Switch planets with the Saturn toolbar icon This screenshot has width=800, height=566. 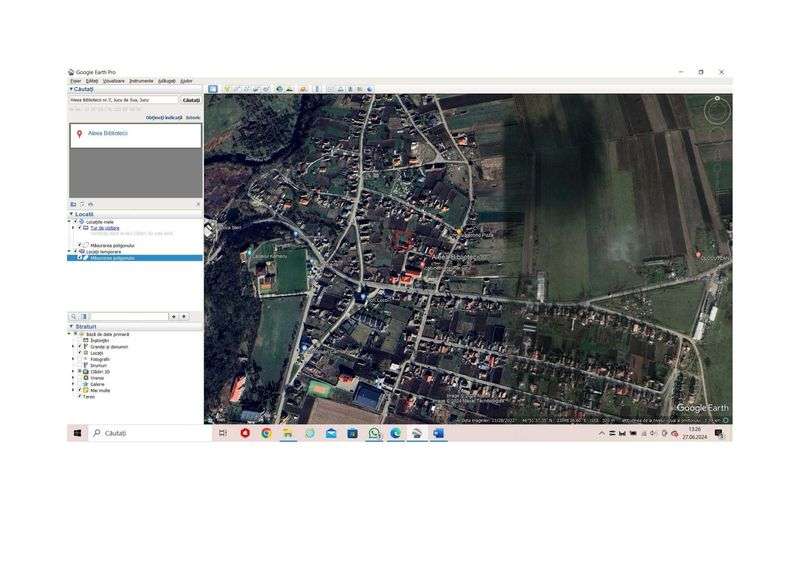(303, 89)
